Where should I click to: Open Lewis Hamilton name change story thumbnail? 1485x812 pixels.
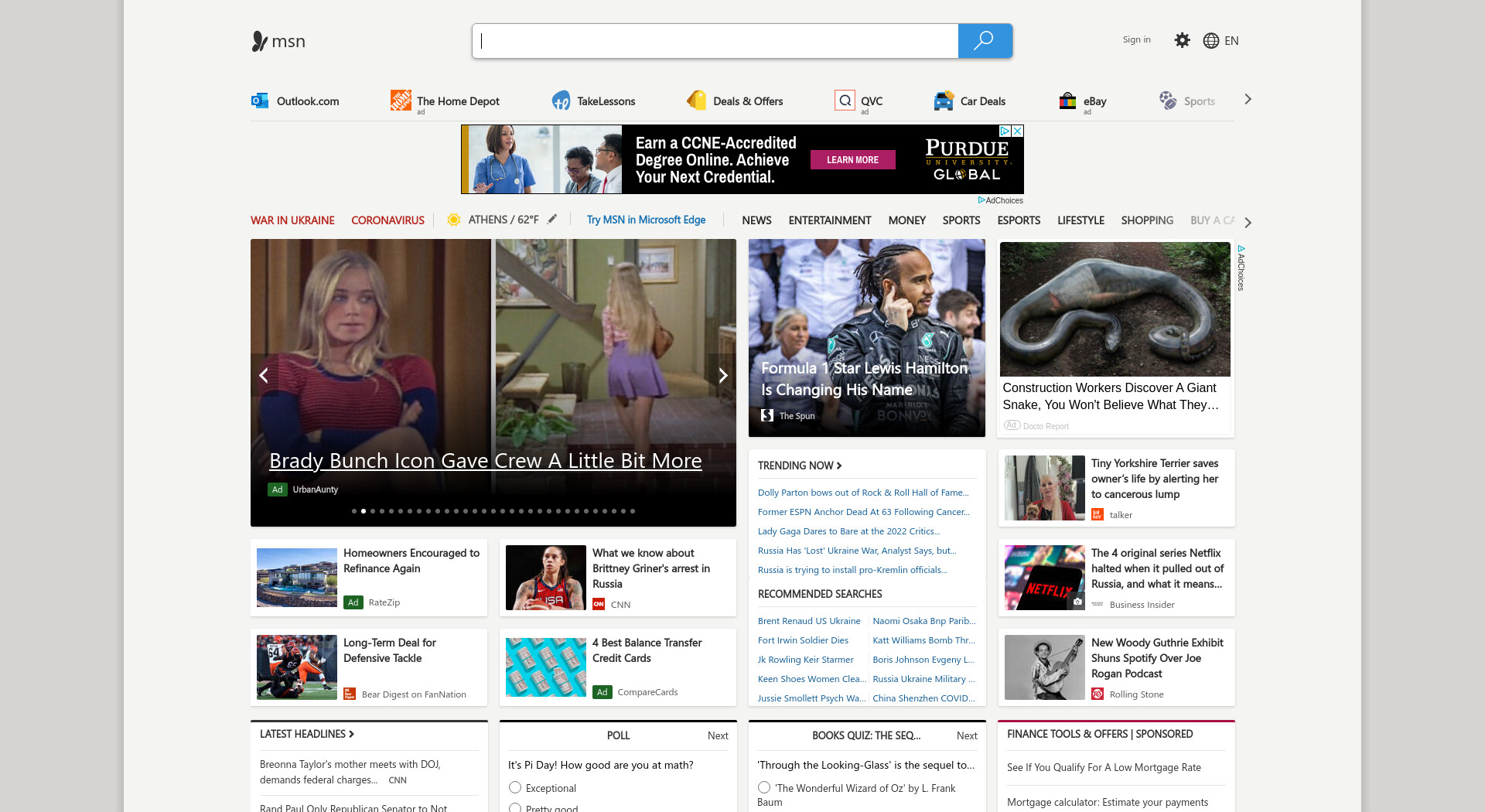[x=867, y=338]
